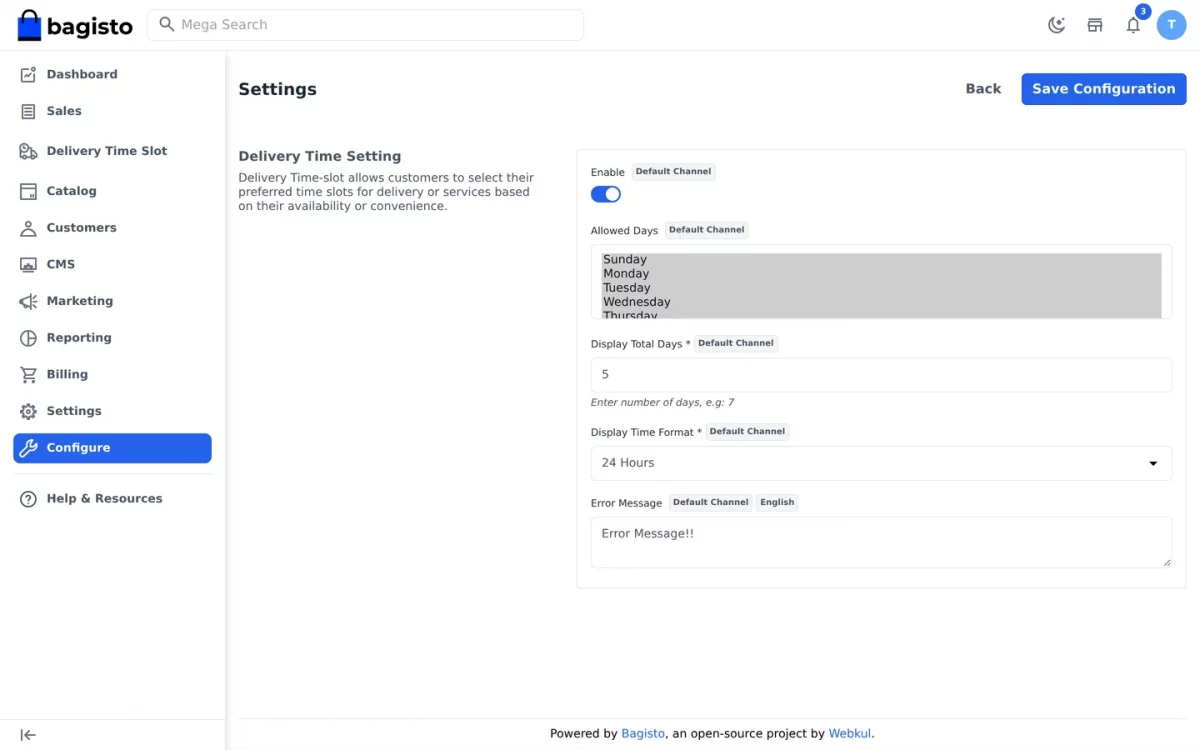The height and width of the screenshot is (750, 1200).
Task: Click the Back button
Action: click(x=983, y=89)
